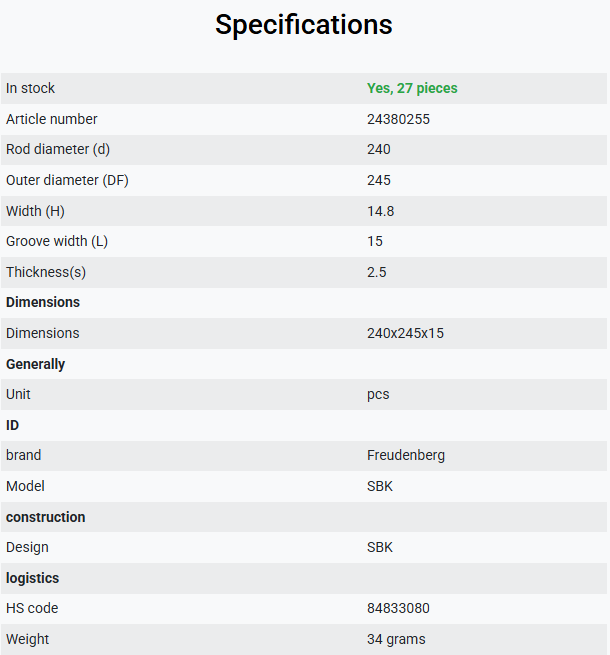Viewport: 610px width, 655px height.
Task: Select dimensions value 240x245x15
Action: [x=405, y=333]
